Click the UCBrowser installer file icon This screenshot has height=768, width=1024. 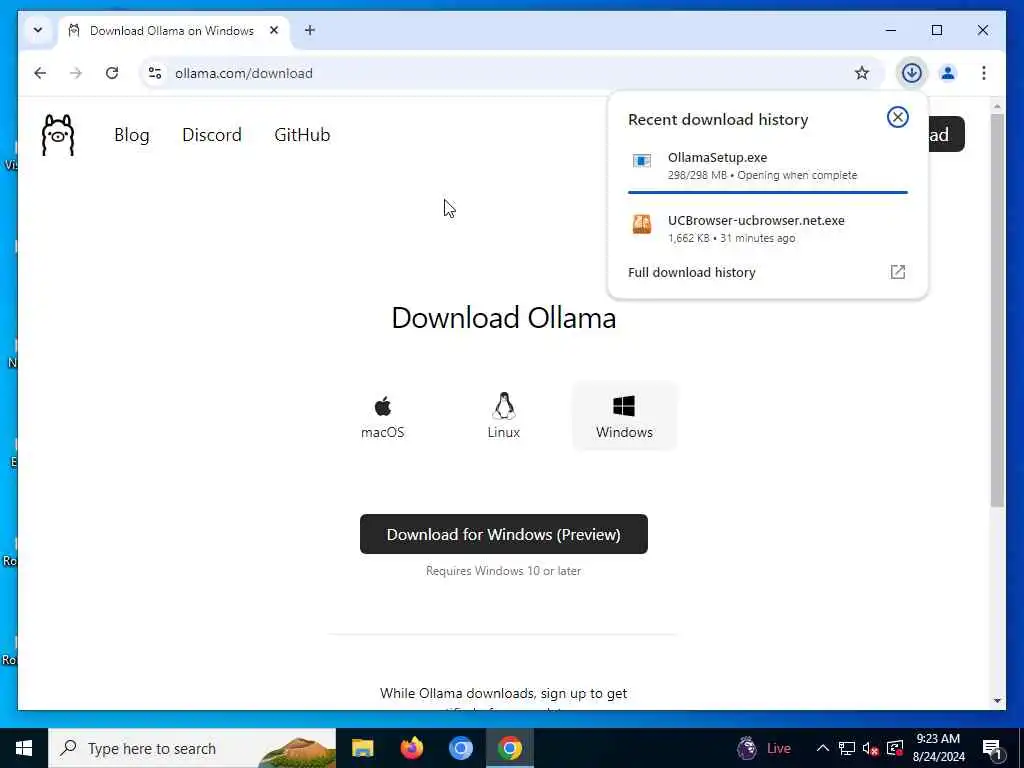[x=642, y=224]
